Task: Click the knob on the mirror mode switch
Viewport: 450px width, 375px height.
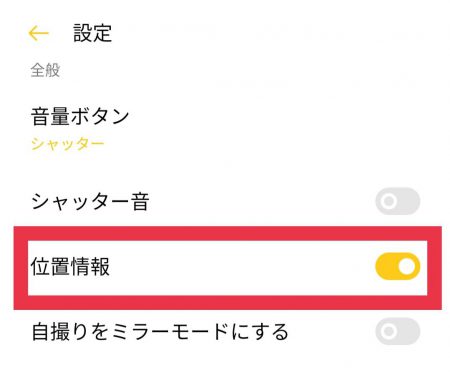Action: [x=388, y=331]
